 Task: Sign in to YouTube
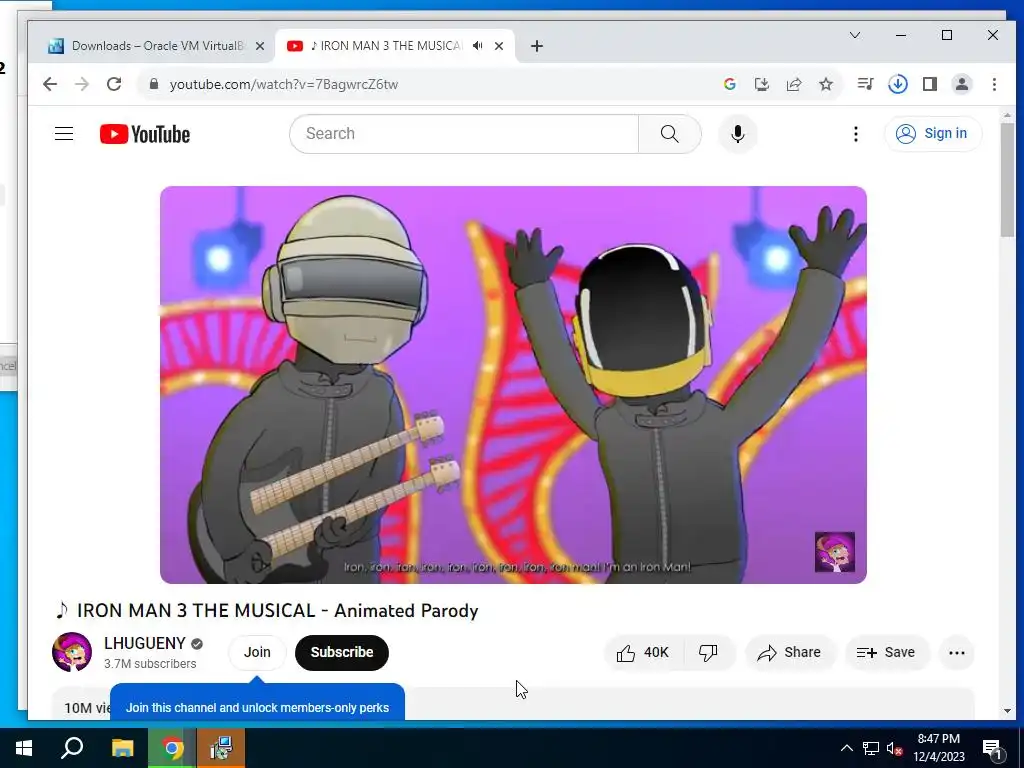point(933,134)
